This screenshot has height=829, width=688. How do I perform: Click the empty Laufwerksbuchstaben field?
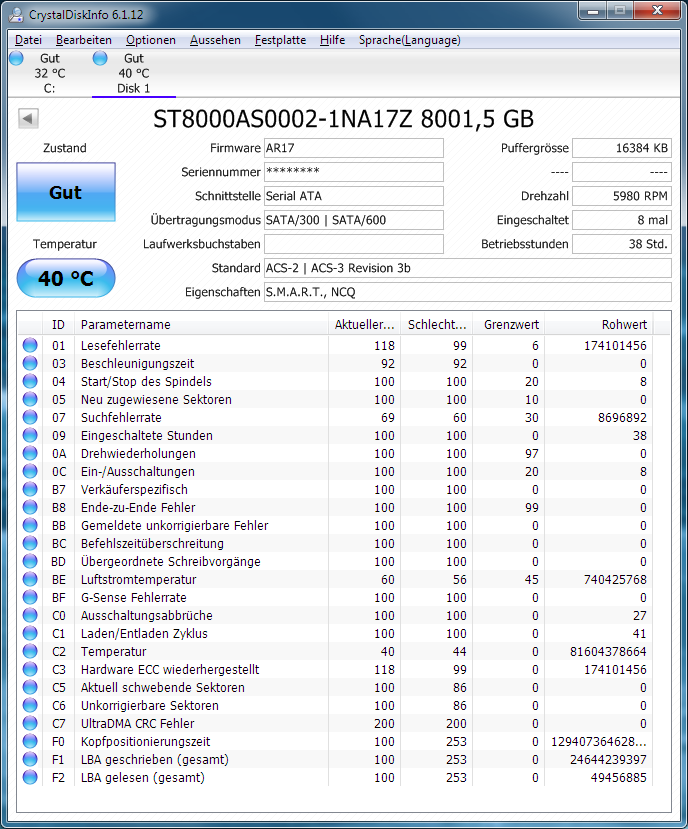click(354, 244)
